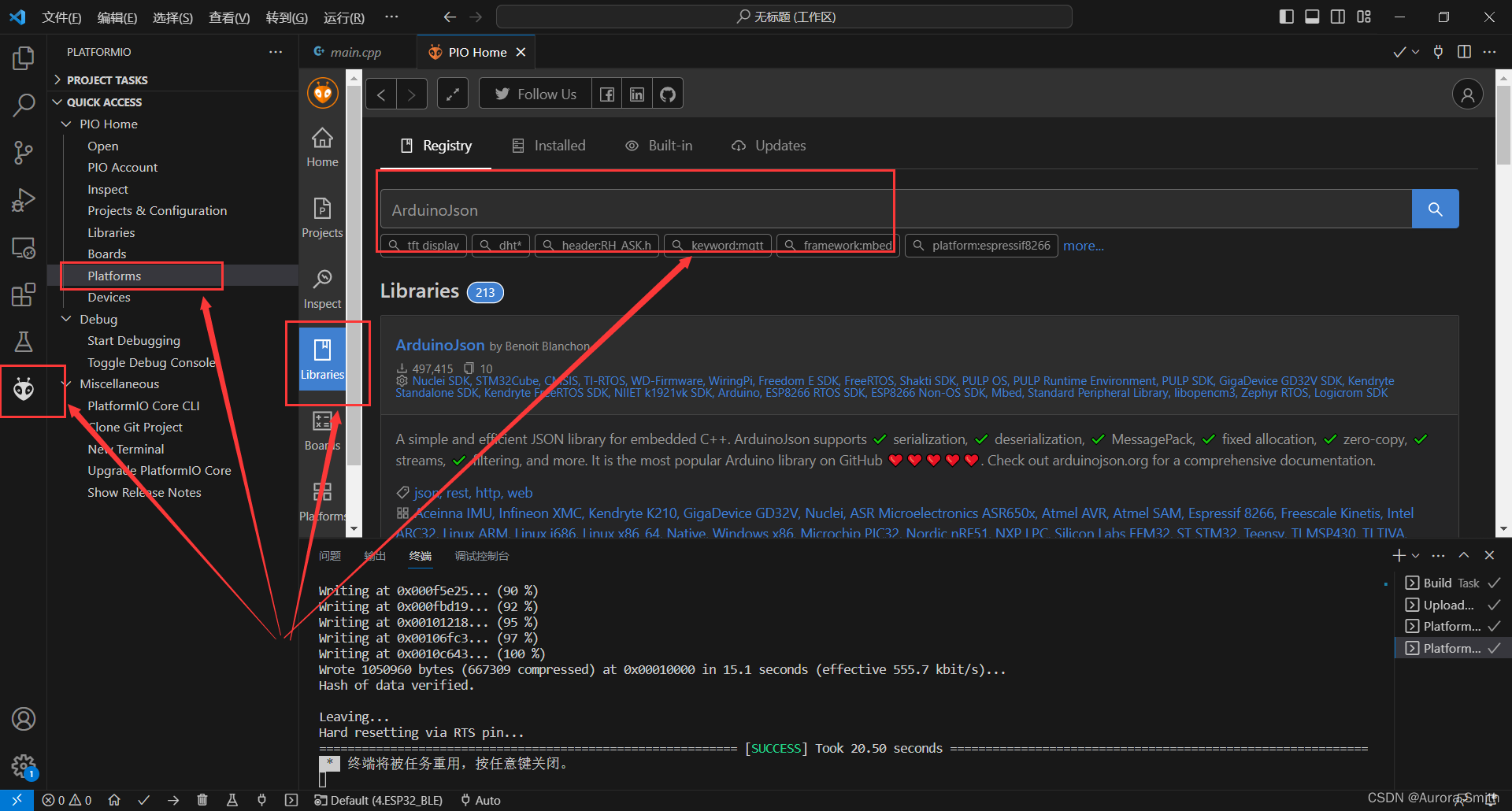
Task: Go forward in PIO Home navigation
Action: point(411,94)
